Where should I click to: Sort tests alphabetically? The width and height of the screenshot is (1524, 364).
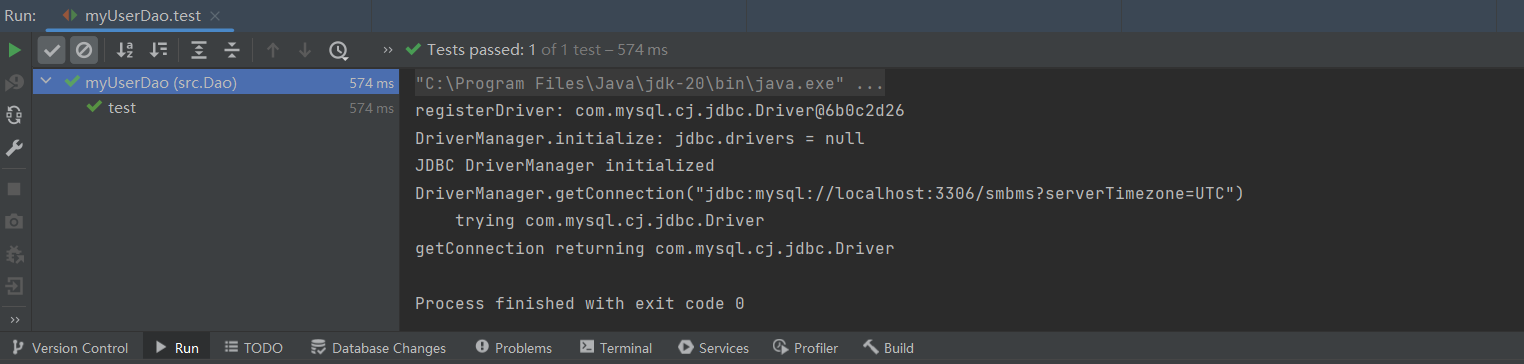[125, 50]
